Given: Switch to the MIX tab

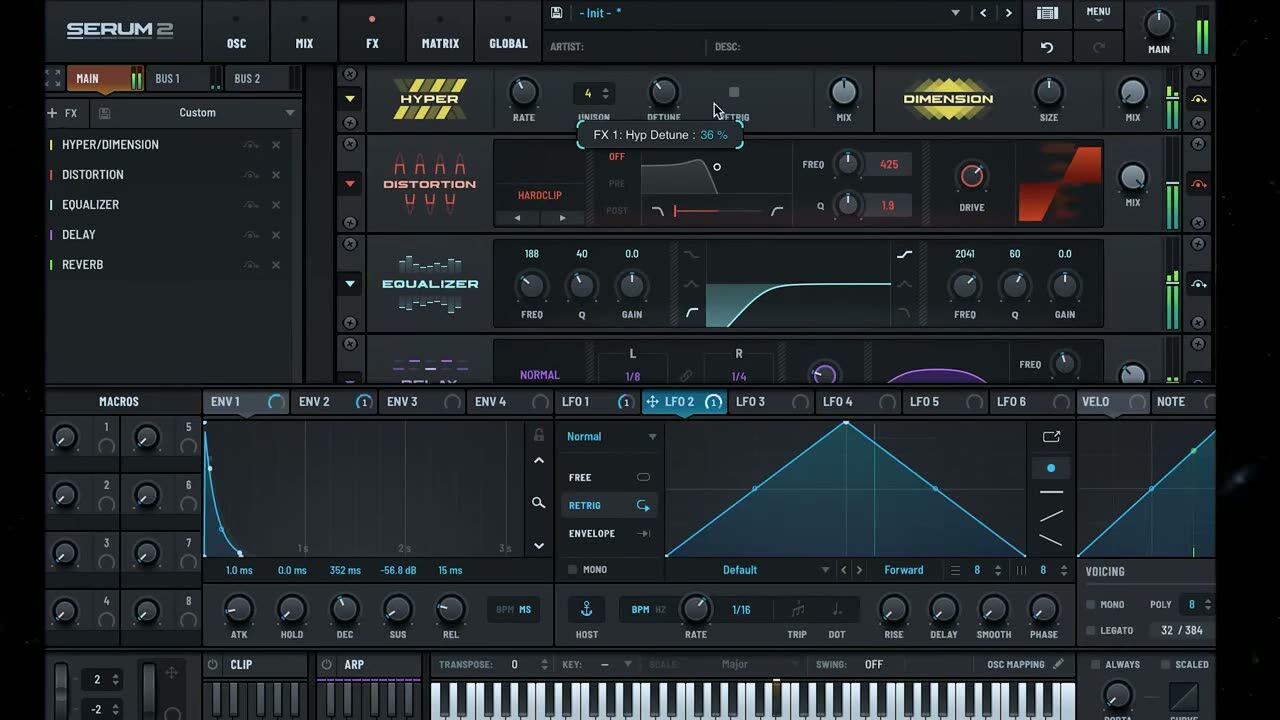Looking at the screenshot, I should (x=304, y=31).
